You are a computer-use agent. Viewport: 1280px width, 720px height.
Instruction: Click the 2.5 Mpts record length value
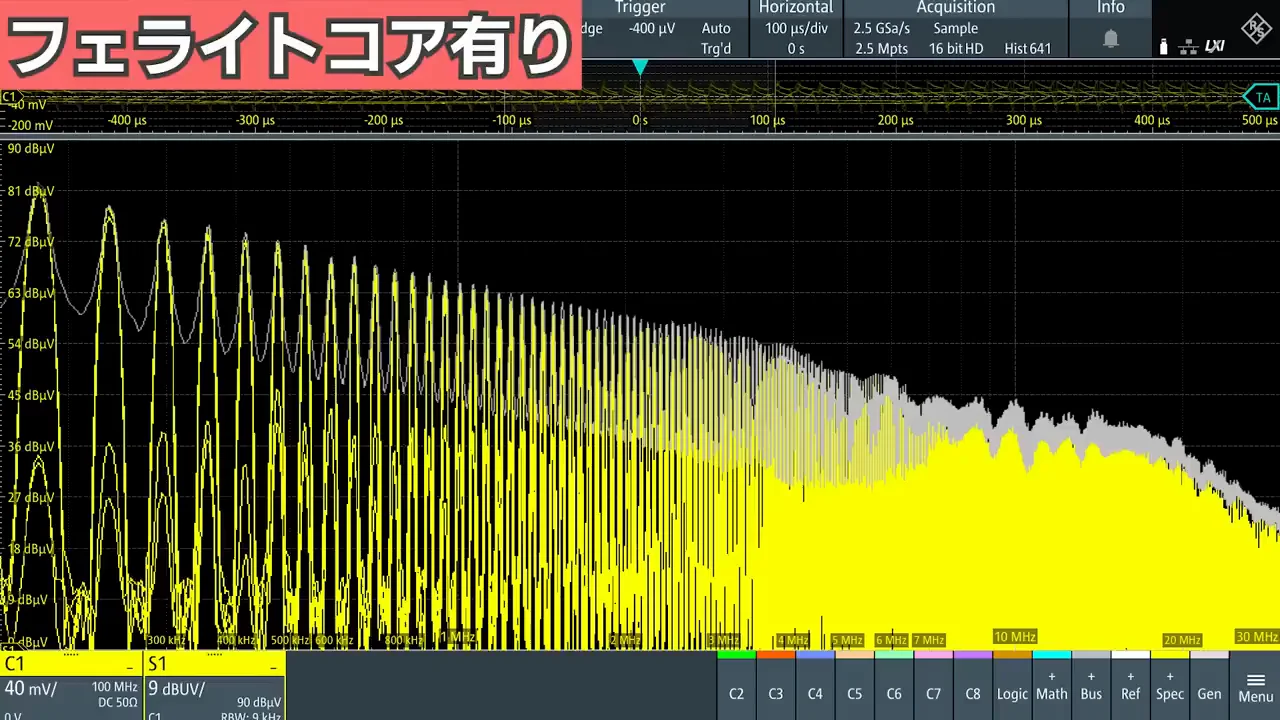881,48
